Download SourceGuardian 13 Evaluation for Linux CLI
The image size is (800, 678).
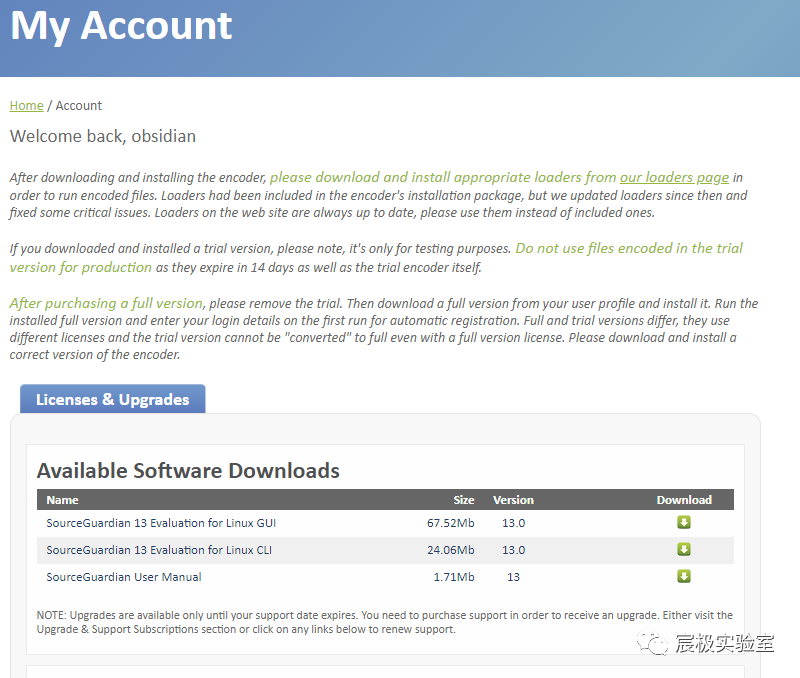[684, 549]
